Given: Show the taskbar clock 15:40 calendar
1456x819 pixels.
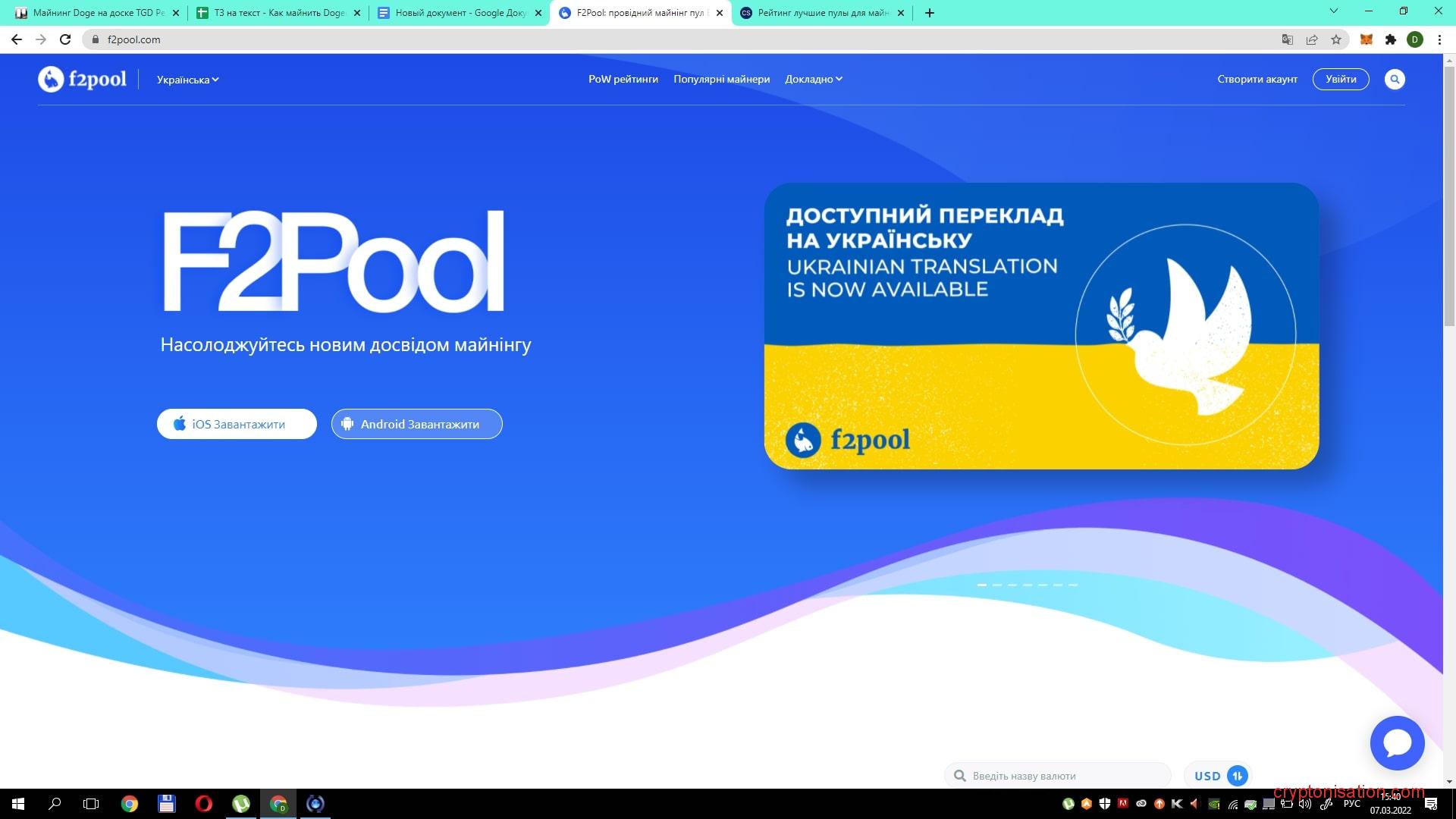Looking at the screenshot, I should pos(1391,804).
